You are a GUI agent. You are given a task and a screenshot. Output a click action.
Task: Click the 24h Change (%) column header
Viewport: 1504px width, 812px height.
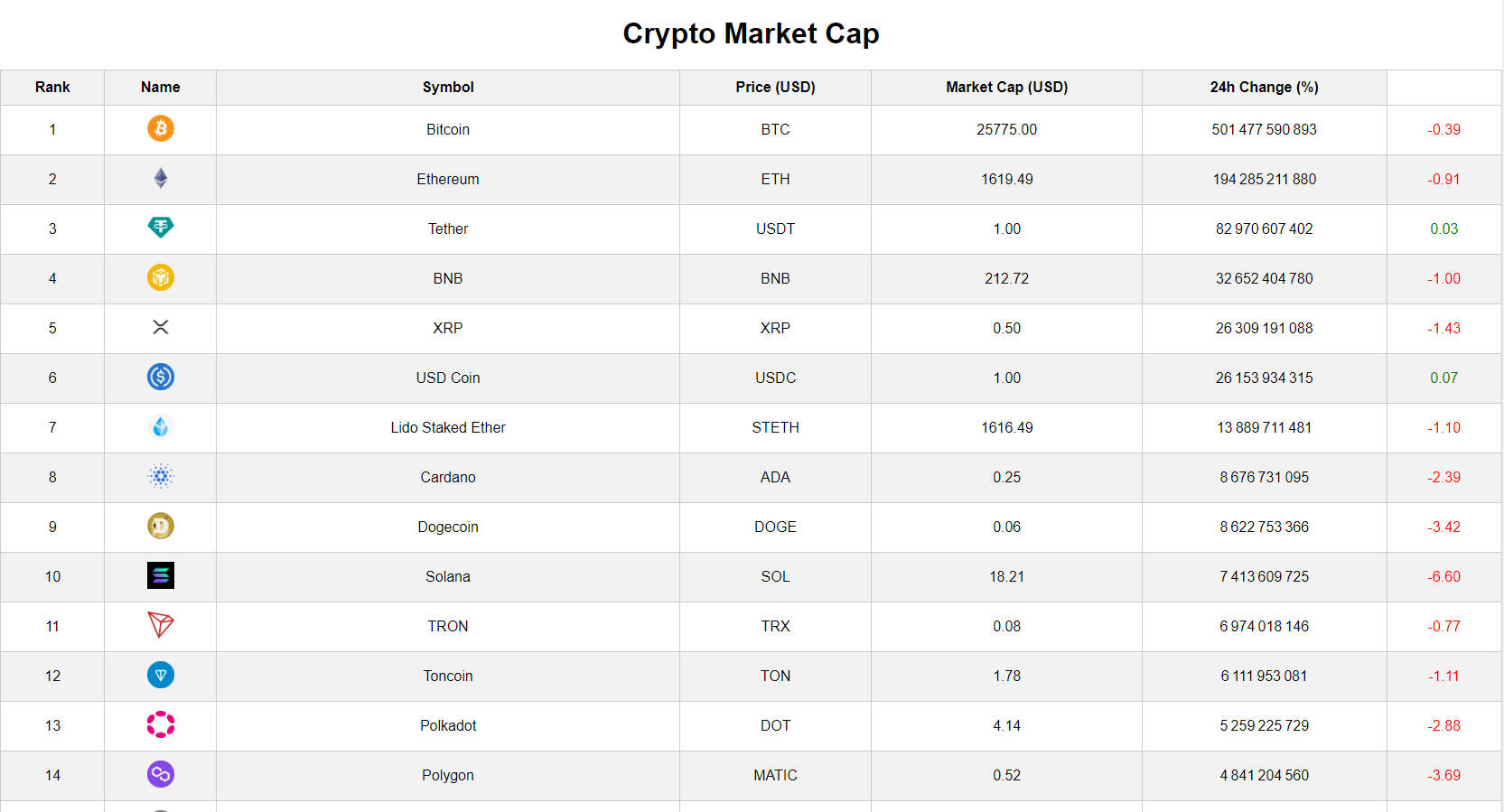click(x=1264, y=88)
